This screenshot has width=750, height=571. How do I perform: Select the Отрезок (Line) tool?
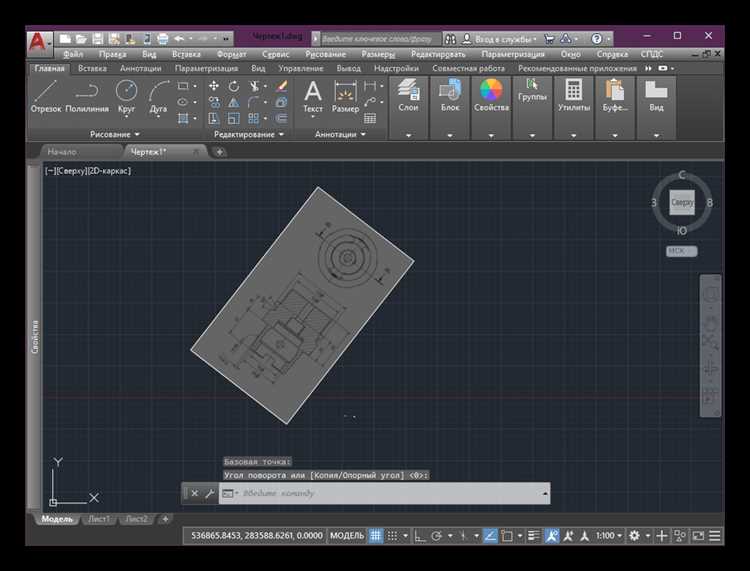46,97
